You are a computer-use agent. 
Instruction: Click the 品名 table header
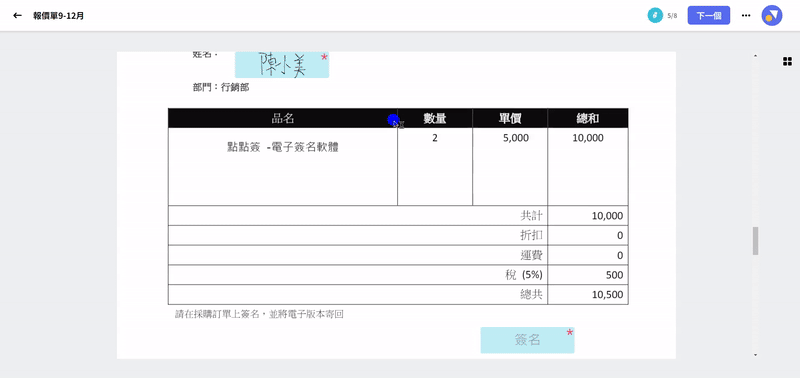pos(283,118)
